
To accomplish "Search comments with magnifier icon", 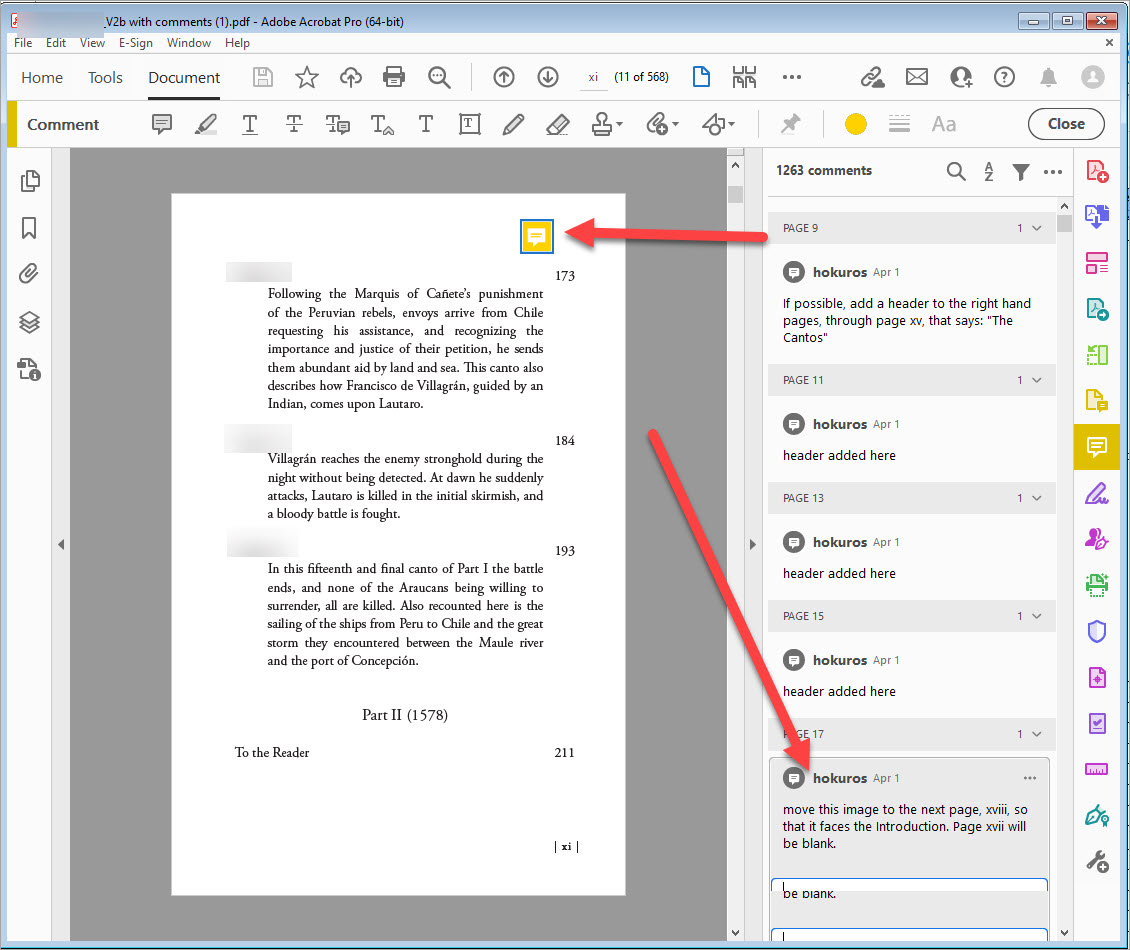I will pos(956,171).
